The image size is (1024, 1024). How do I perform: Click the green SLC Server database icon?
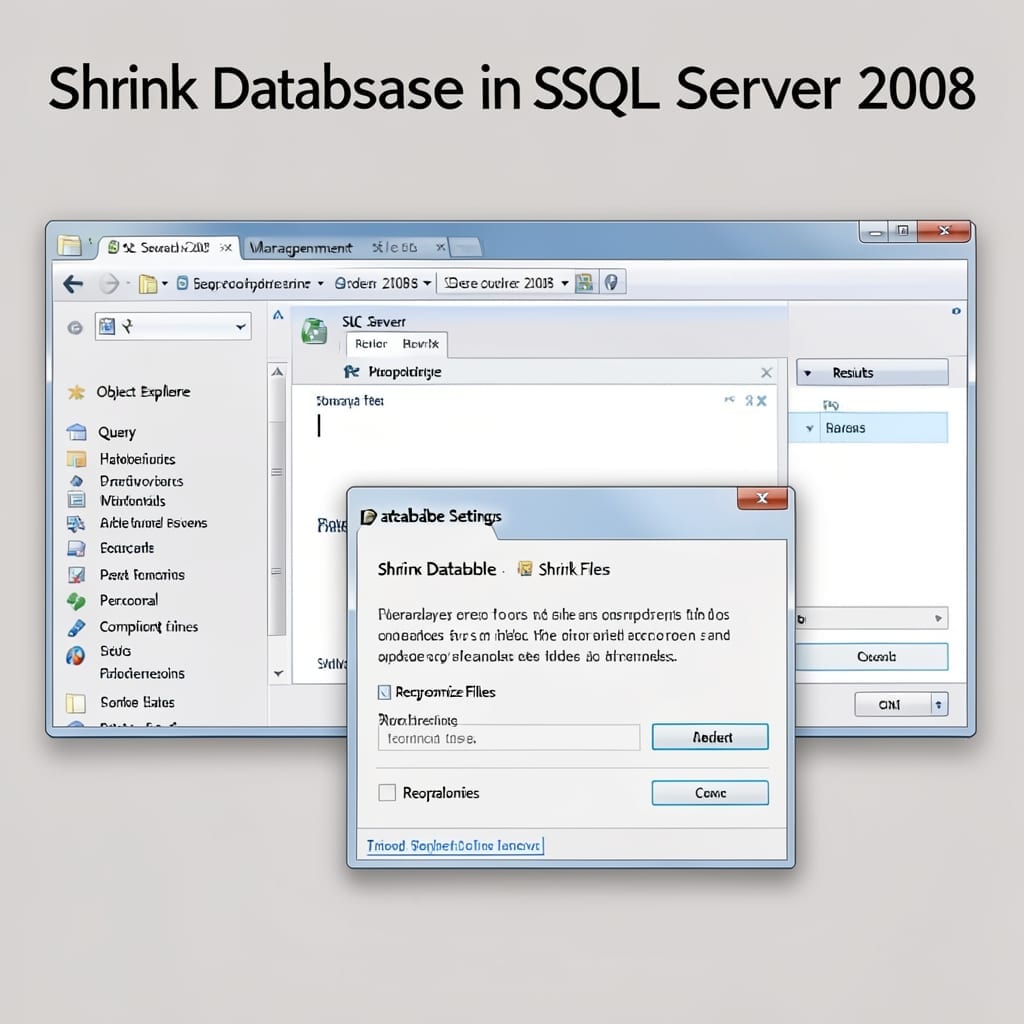(314, 331)
